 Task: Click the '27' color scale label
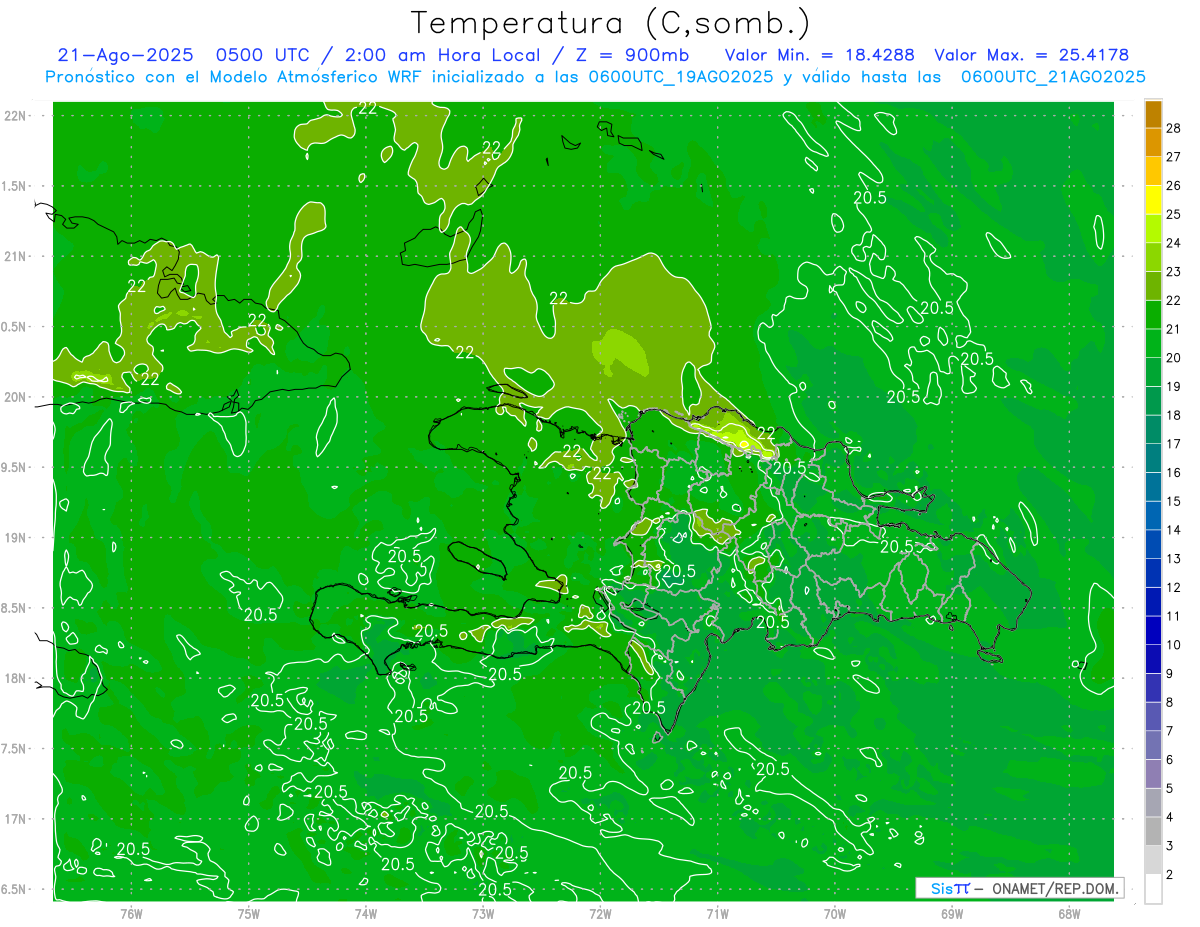click(x=1174, y=156)
